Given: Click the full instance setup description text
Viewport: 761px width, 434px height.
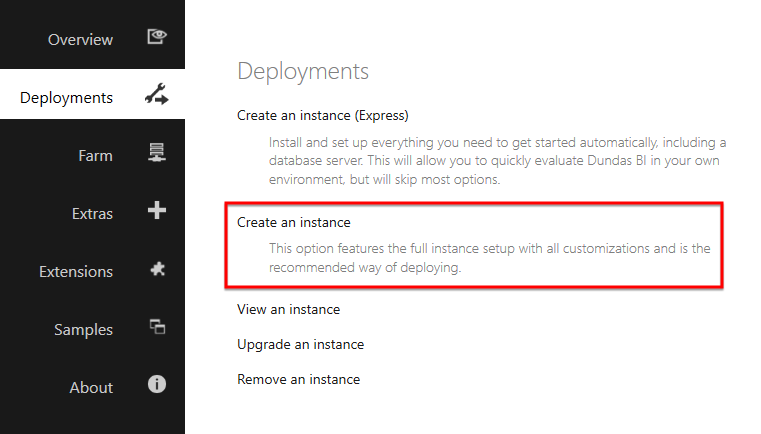Looking at the screenshot, I should click(490, 258).
